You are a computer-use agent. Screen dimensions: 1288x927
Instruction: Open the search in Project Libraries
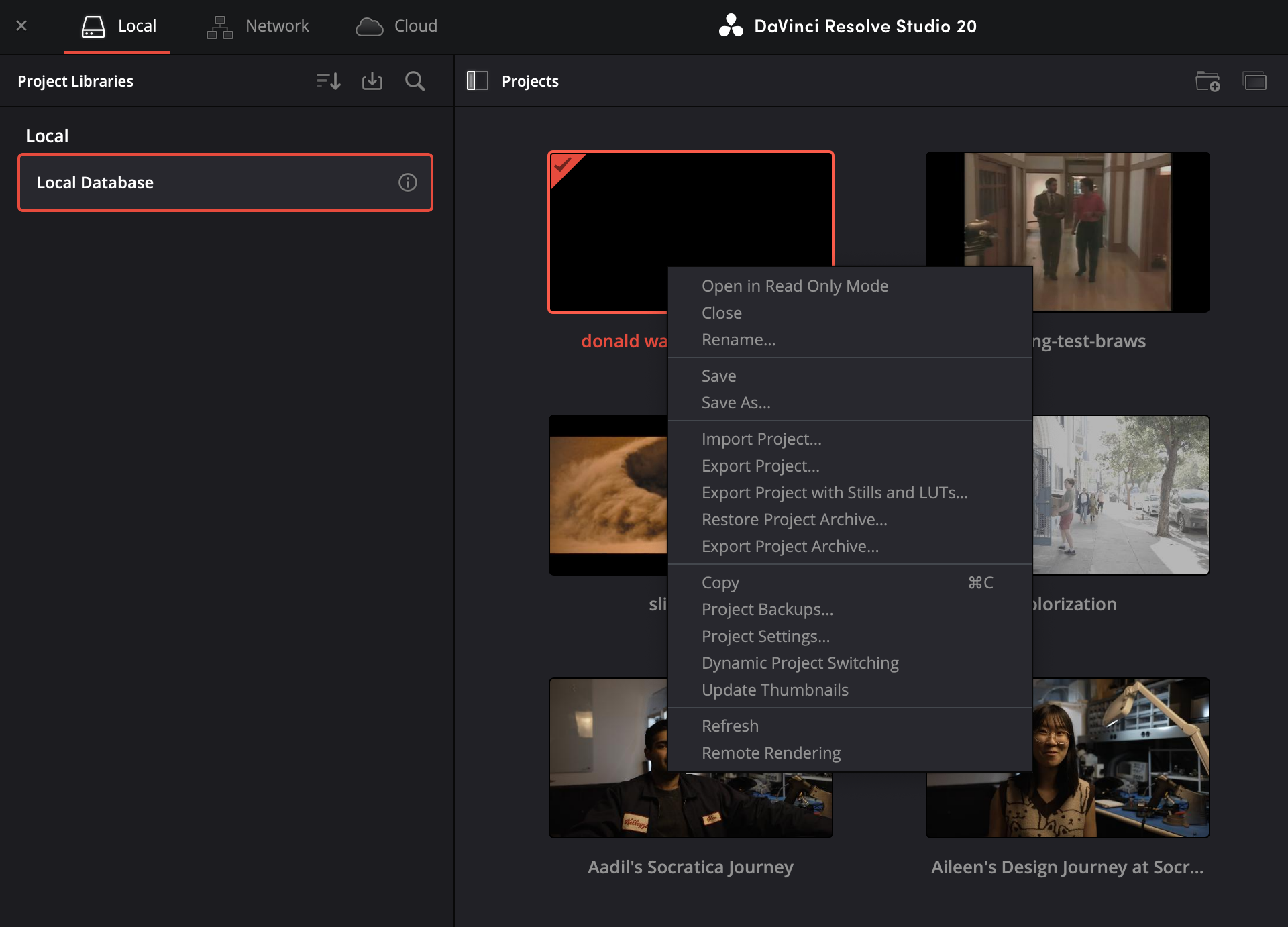click(415, 80)
